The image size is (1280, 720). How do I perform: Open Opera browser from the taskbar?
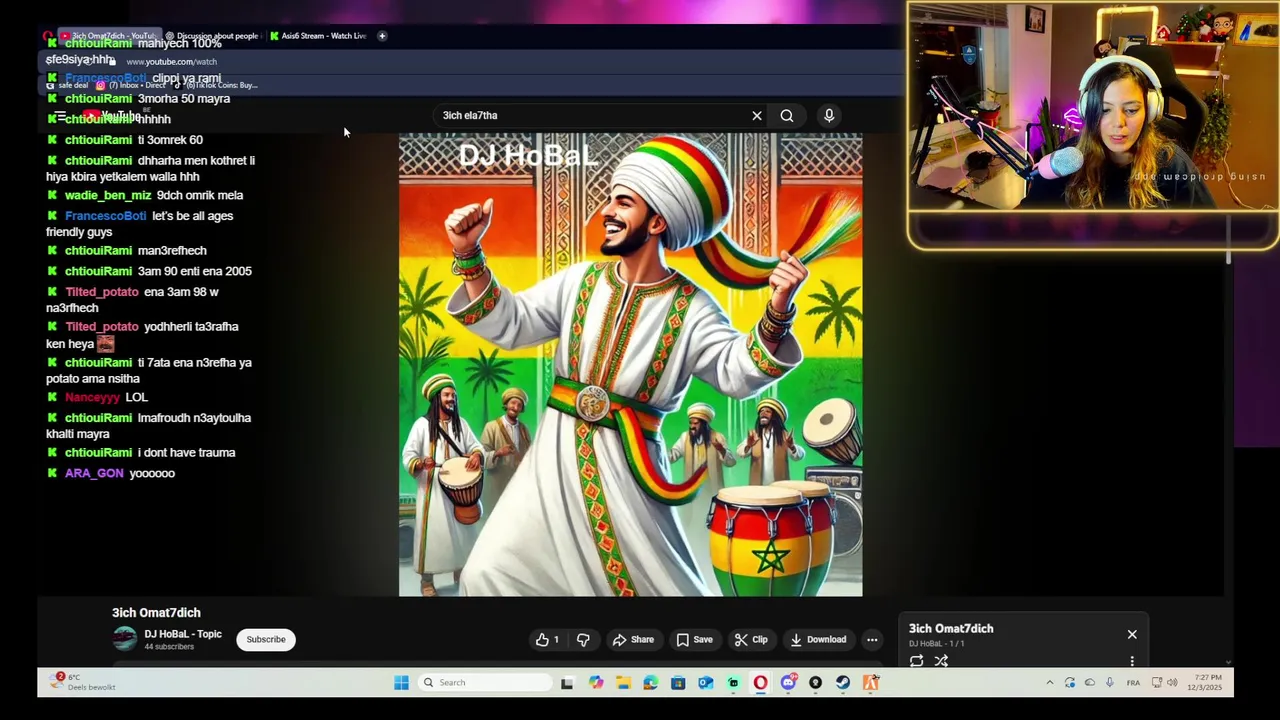[761, 683]
